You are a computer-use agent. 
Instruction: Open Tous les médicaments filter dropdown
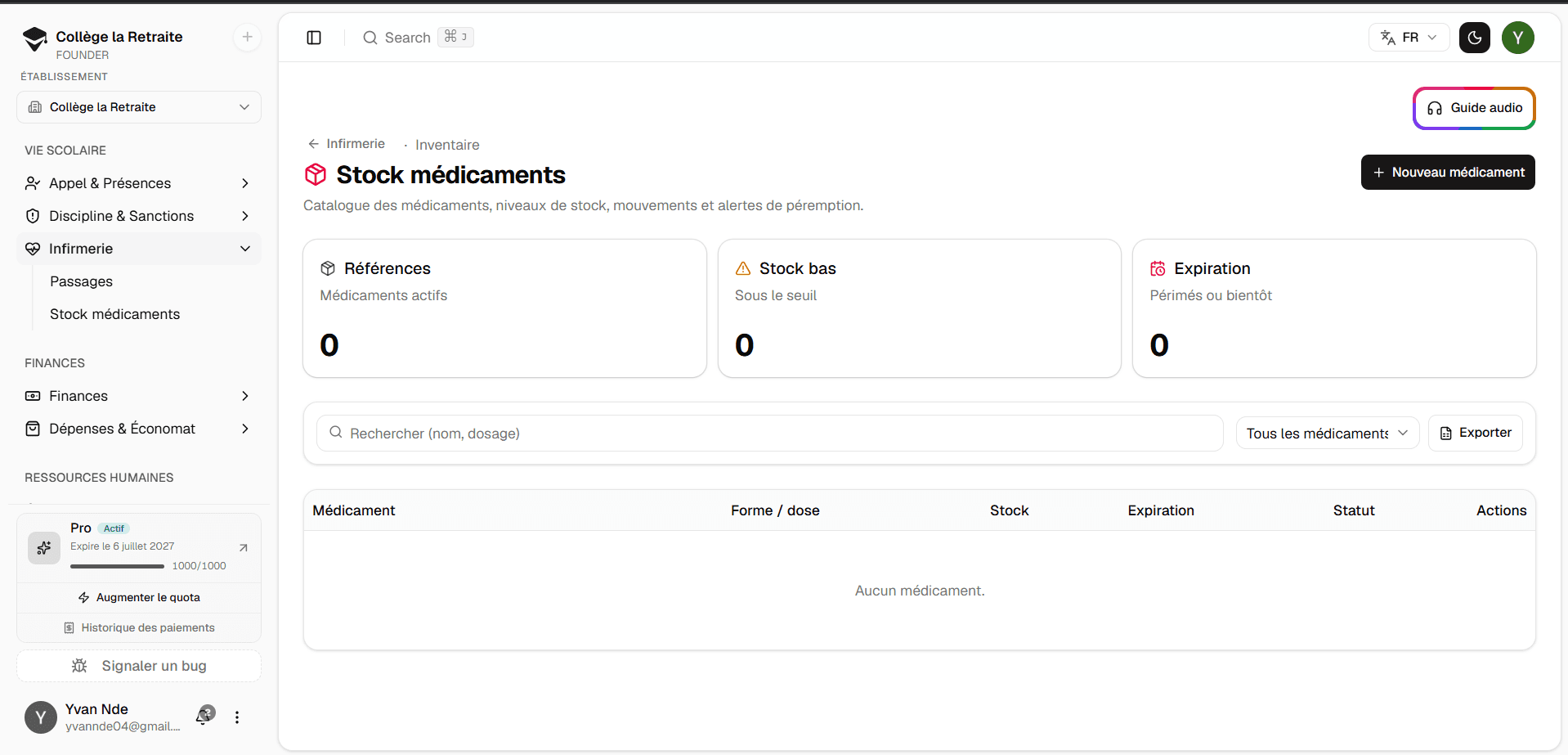(1328, 434)
